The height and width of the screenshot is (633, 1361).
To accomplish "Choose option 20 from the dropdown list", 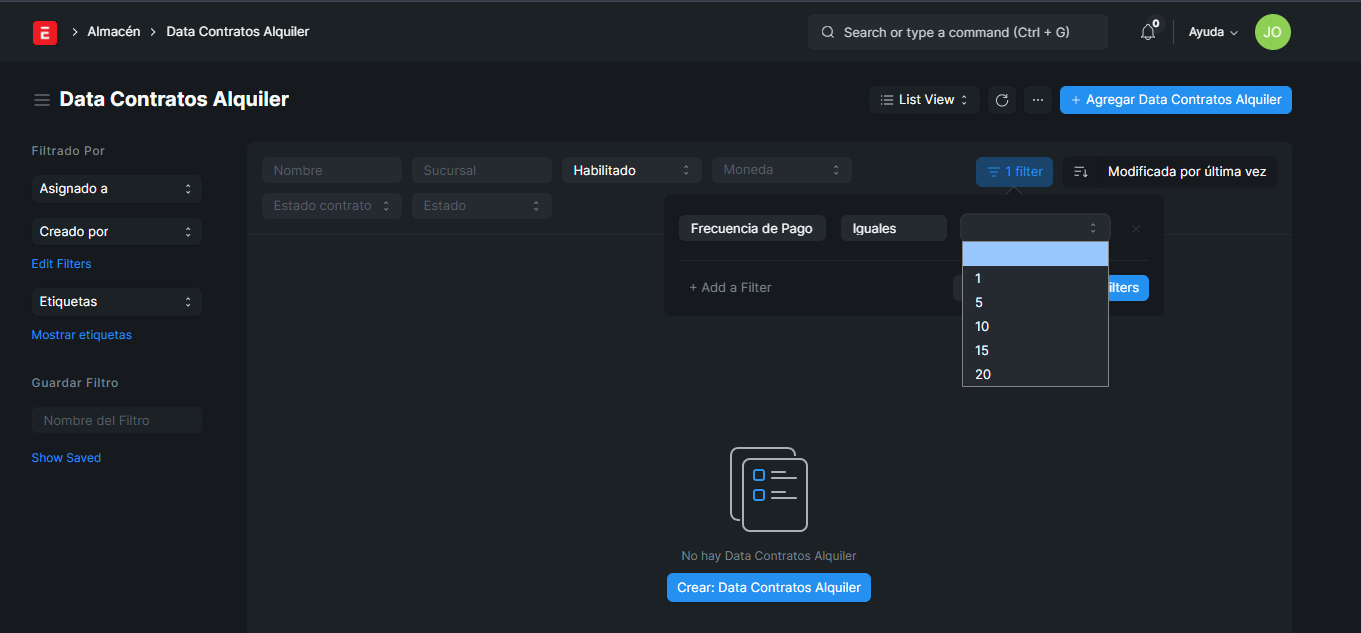I will (x=983, y=375).
